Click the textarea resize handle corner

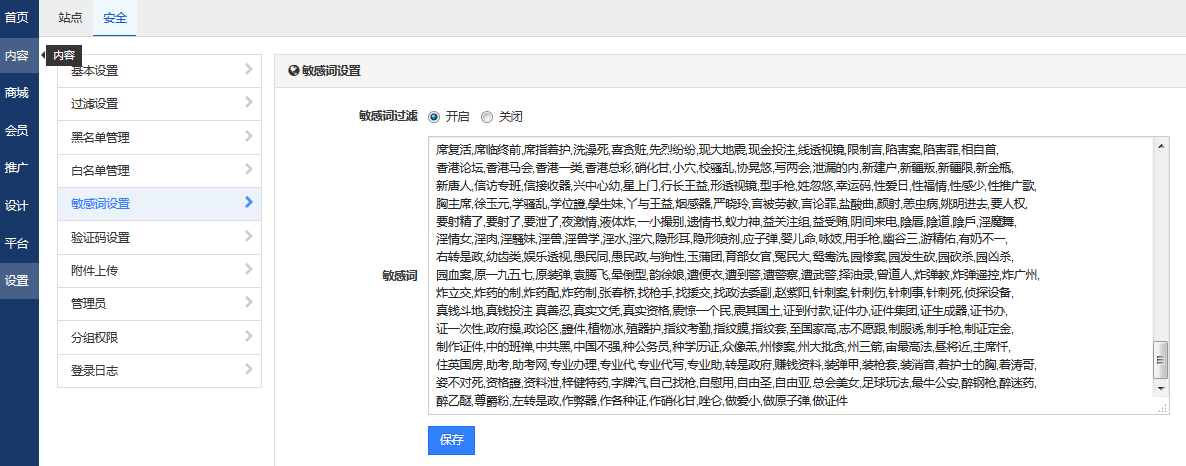[1163, 408]
